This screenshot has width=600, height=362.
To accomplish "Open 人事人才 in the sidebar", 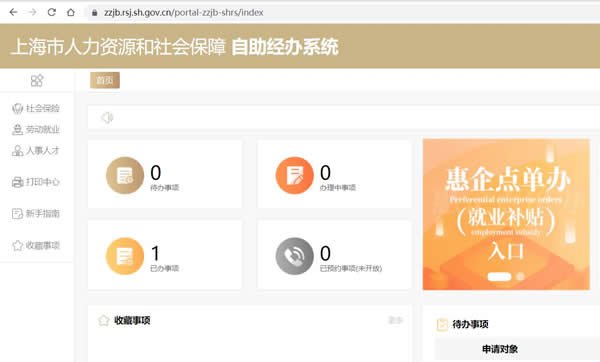I will tap(36, 151).
